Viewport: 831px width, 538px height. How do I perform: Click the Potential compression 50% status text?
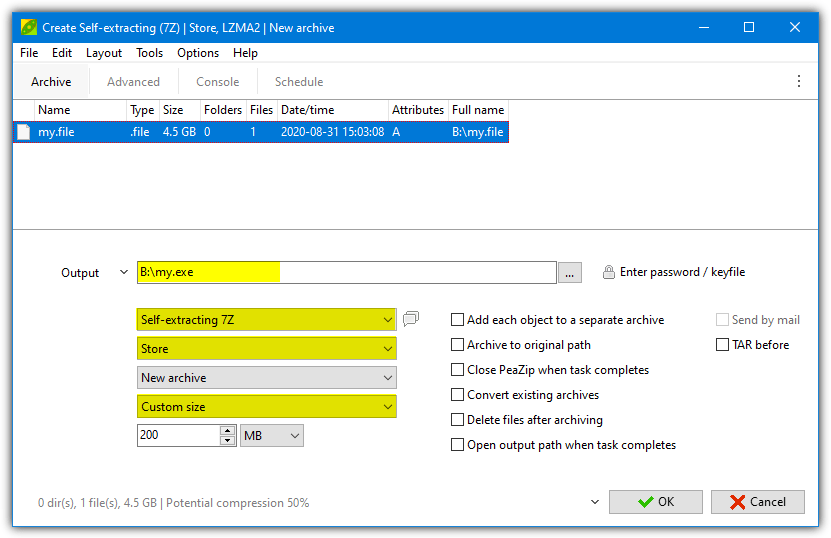click(x=237, y=502)
